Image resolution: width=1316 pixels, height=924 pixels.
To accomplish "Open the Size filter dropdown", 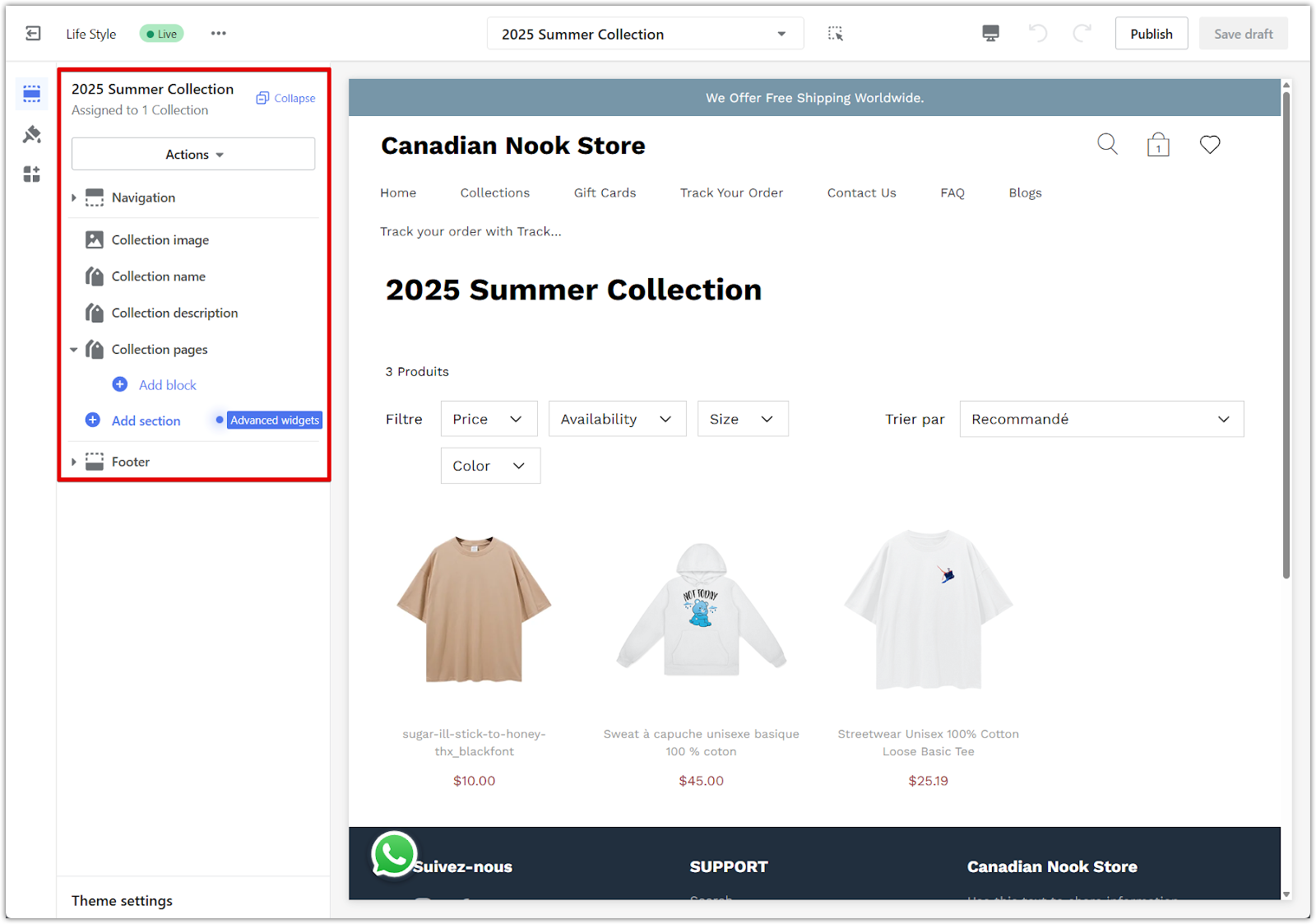I will click(743, 419).
